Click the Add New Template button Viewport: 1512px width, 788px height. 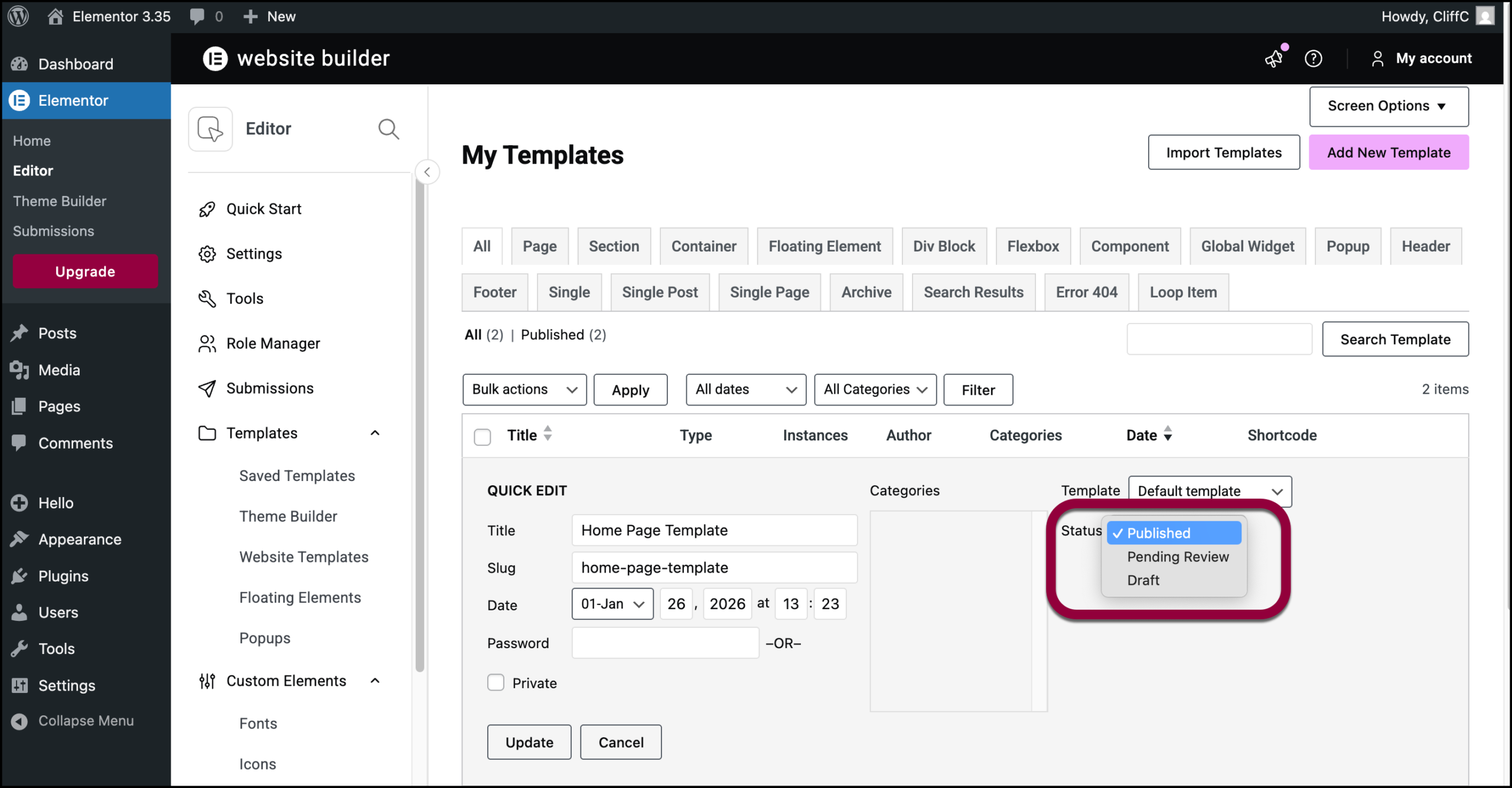coord(1388,152)
